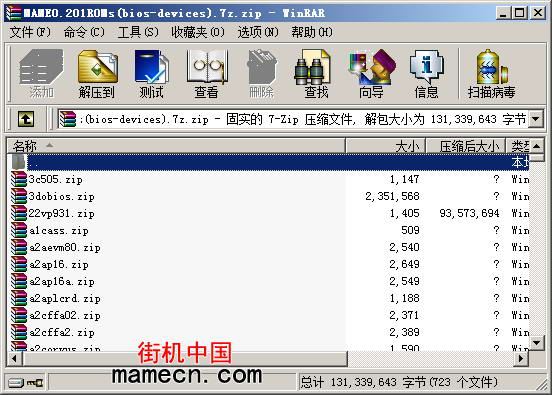Open the 查看 (View) toolbar icon
The width and height of the screenshot is (552, 395).
click(207, 74)
